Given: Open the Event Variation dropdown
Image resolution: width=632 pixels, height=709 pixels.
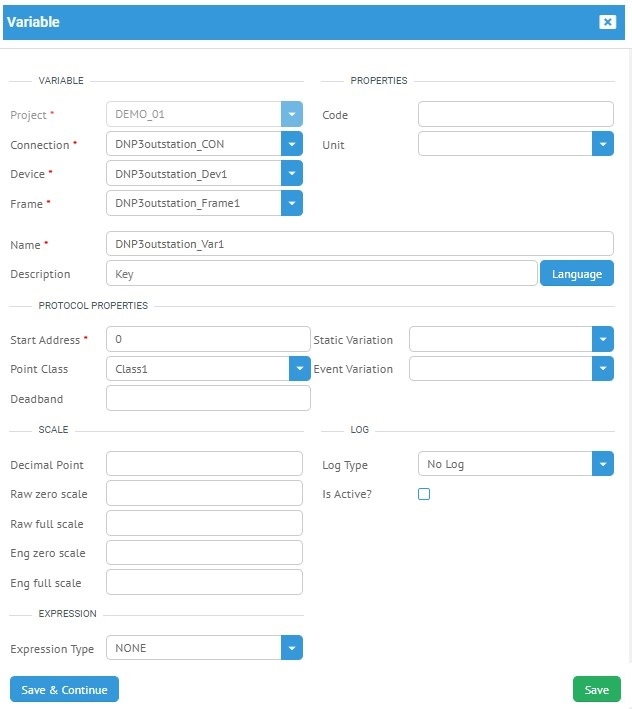Looking at the screenshot, I should point(602,369).
